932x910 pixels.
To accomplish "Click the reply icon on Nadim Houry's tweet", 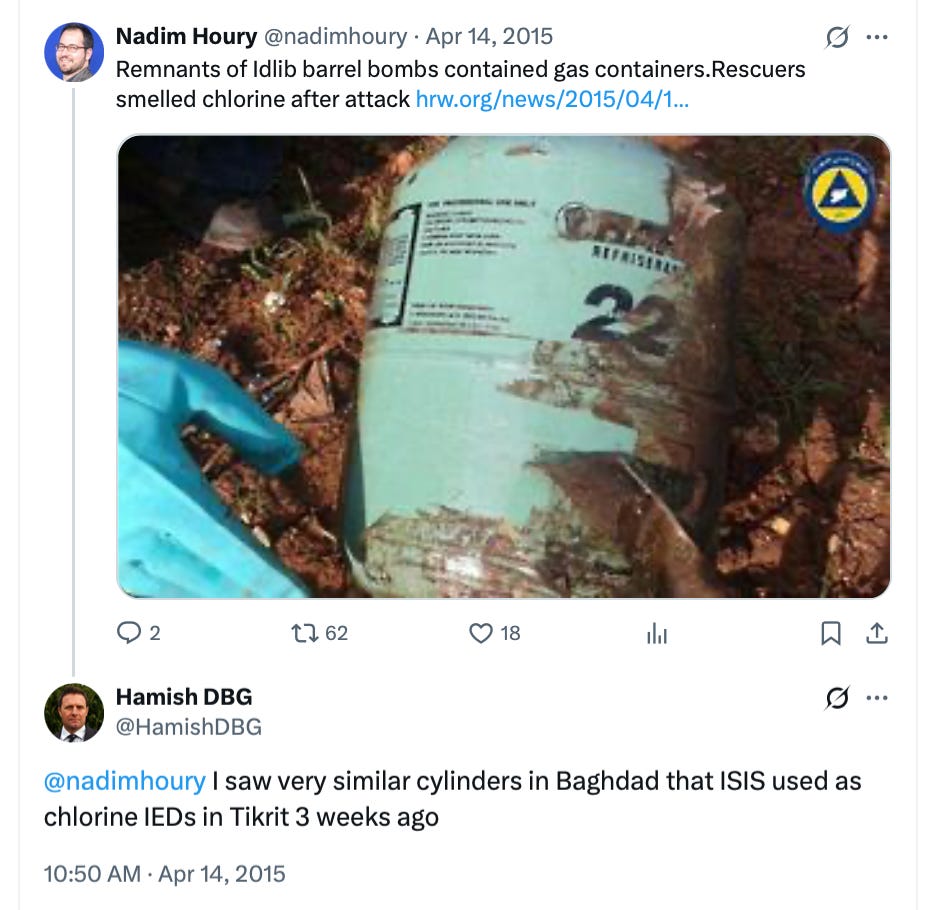I will tap(131, 632).
